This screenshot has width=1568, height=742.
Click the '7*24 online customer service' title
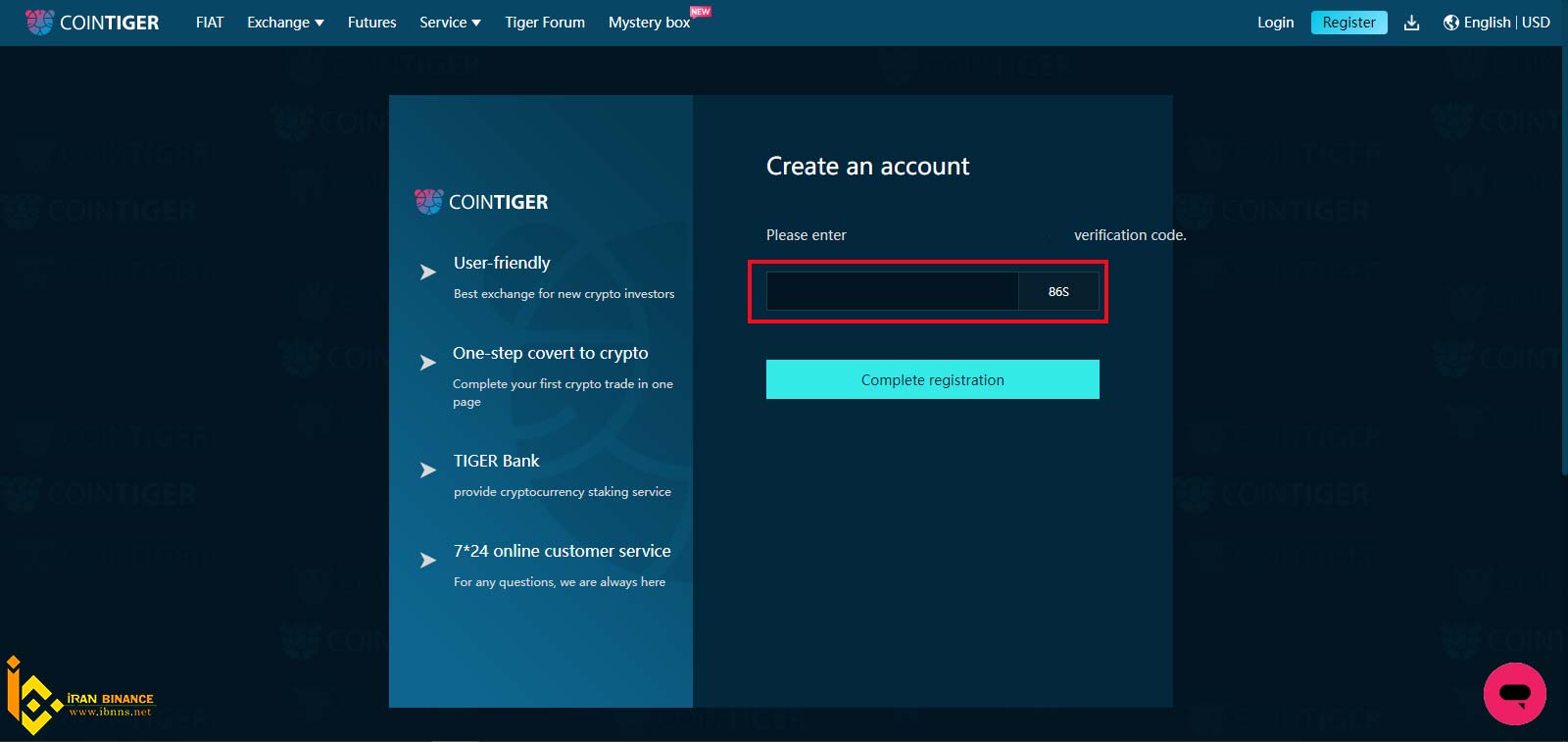click(x=563, y=551)
